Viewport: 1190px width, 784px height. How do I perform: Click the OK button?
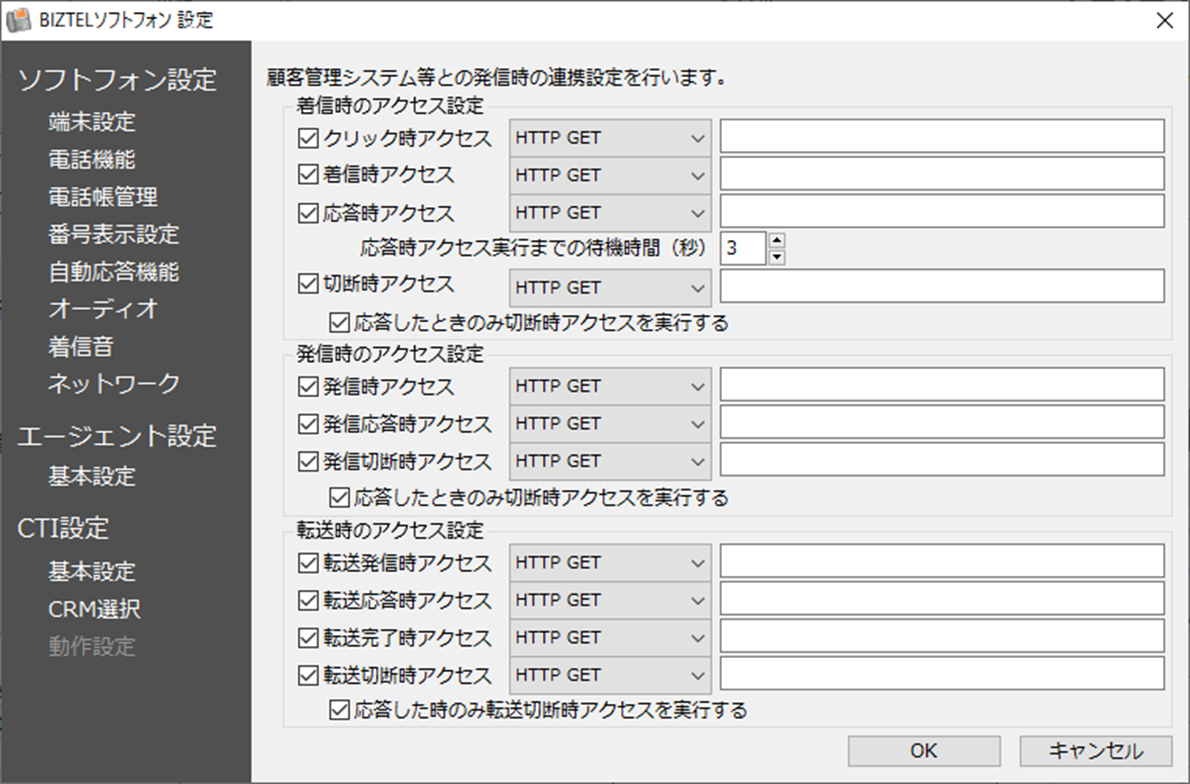[x=923, y=751]
